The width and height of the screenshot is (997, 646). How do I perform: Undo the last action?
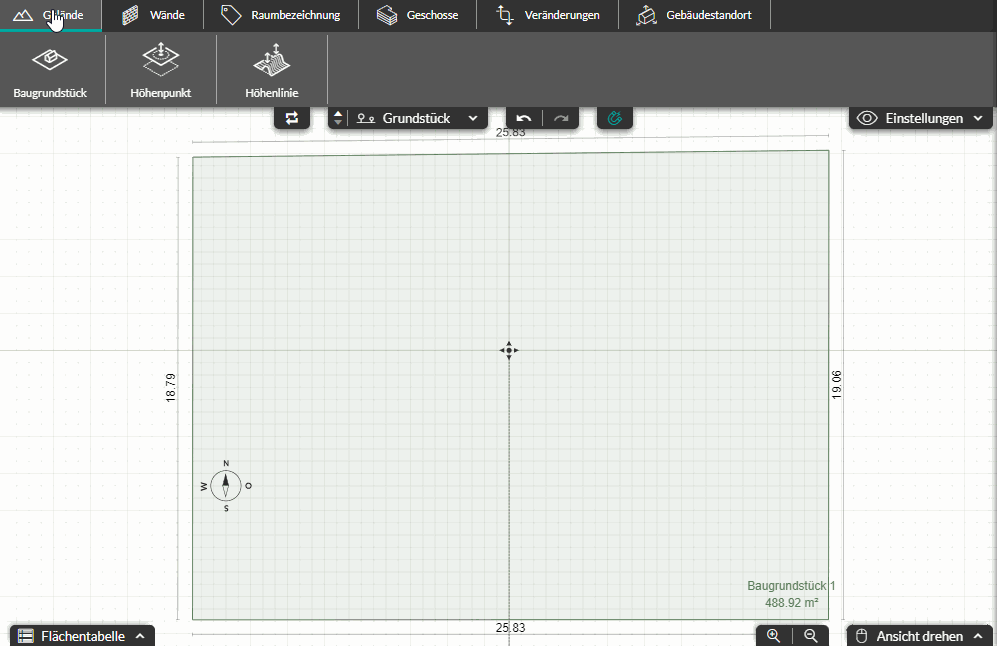[524, 118]
